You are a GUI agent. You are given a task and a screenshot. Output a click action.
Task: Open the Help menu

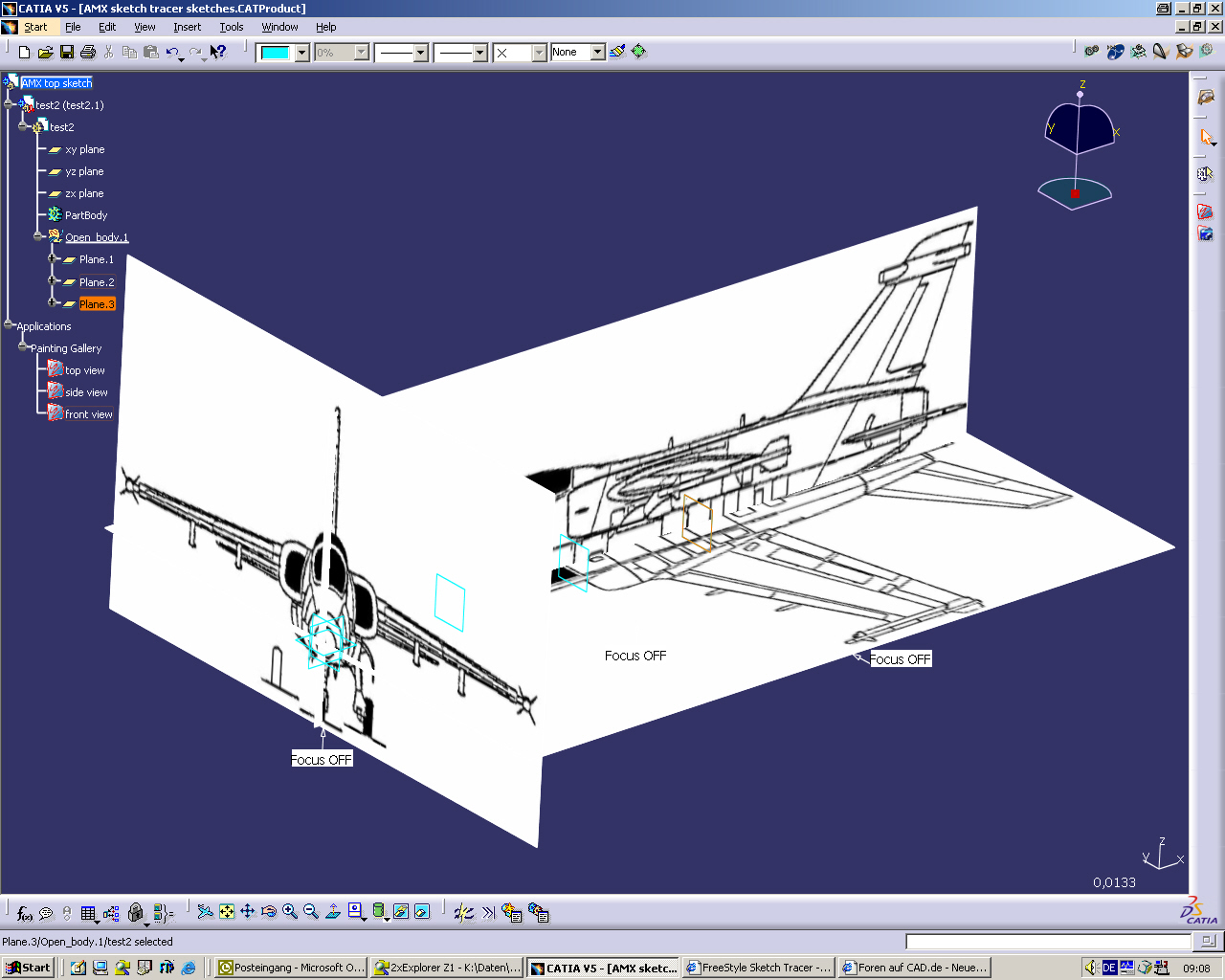click(325, 27)
